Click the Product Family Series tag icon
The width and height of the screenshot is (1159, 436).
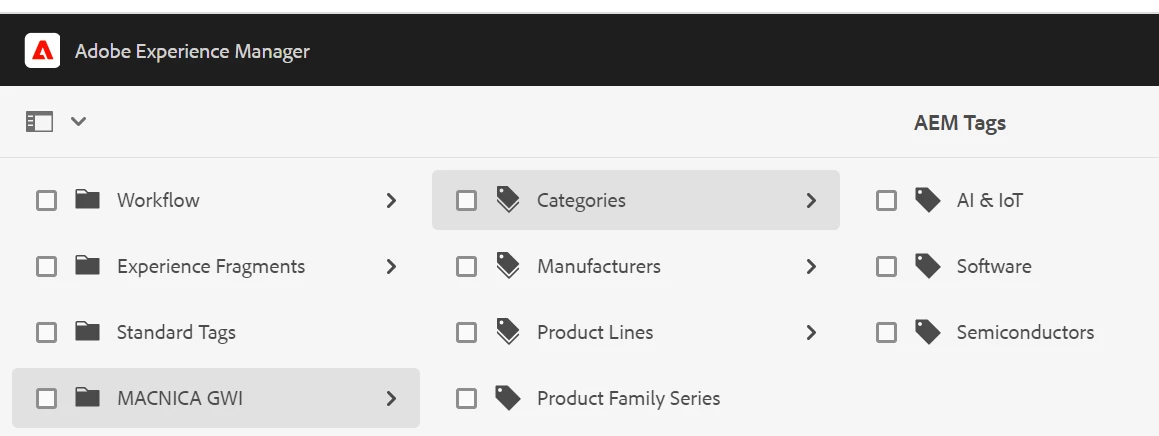[x=508, y=398]
